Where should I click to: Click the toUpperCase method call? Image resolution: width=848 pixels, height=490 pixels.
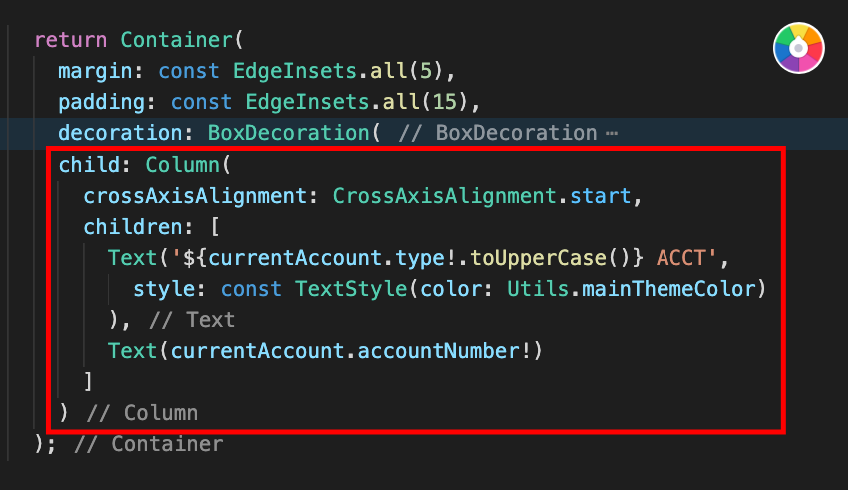pyautogui.click(x=538, y=258)
